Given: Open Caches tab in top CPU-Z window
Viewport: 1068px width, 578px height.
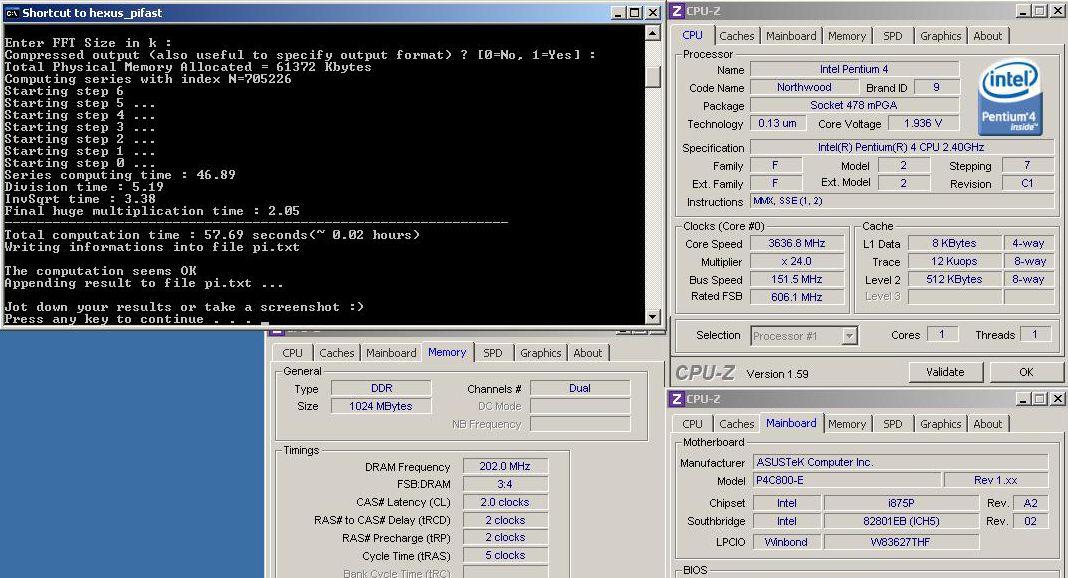Looking at the screenshot, I should pos(736,36).
